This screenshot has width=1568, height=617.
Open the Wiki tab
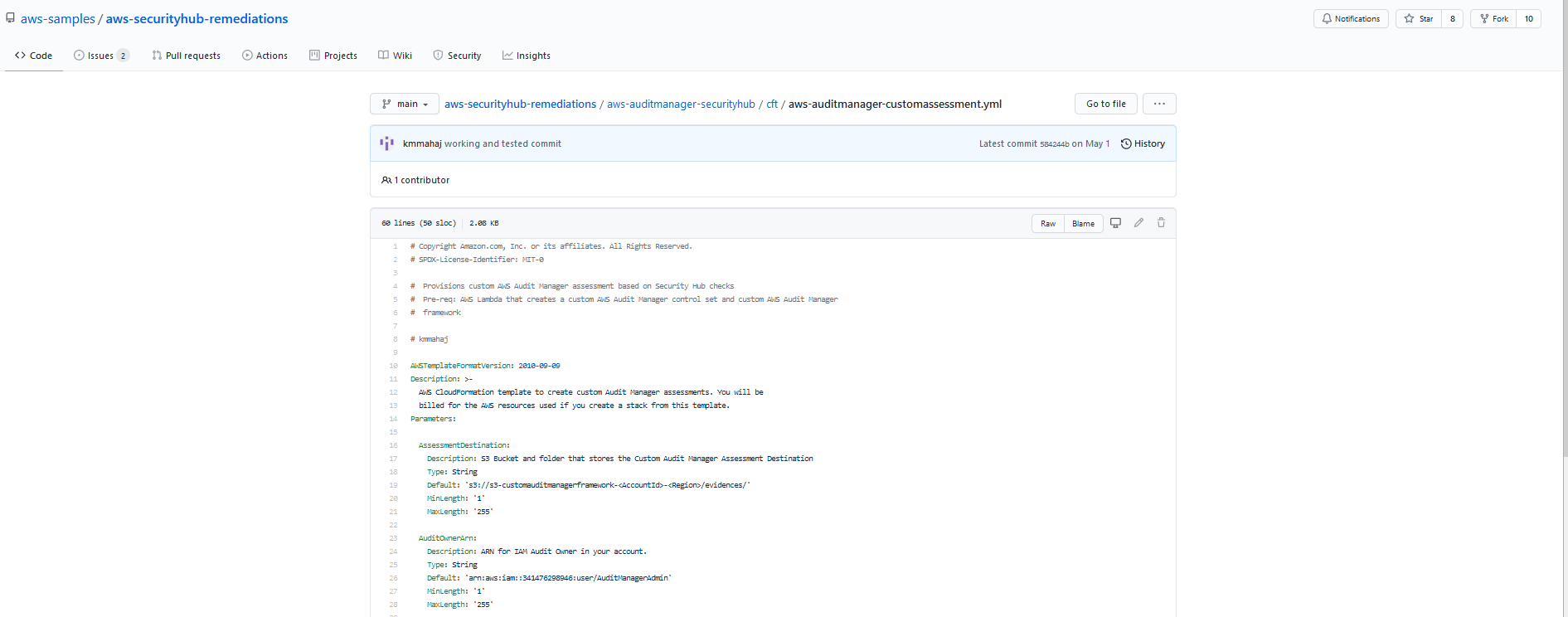(x=395, y=56)
